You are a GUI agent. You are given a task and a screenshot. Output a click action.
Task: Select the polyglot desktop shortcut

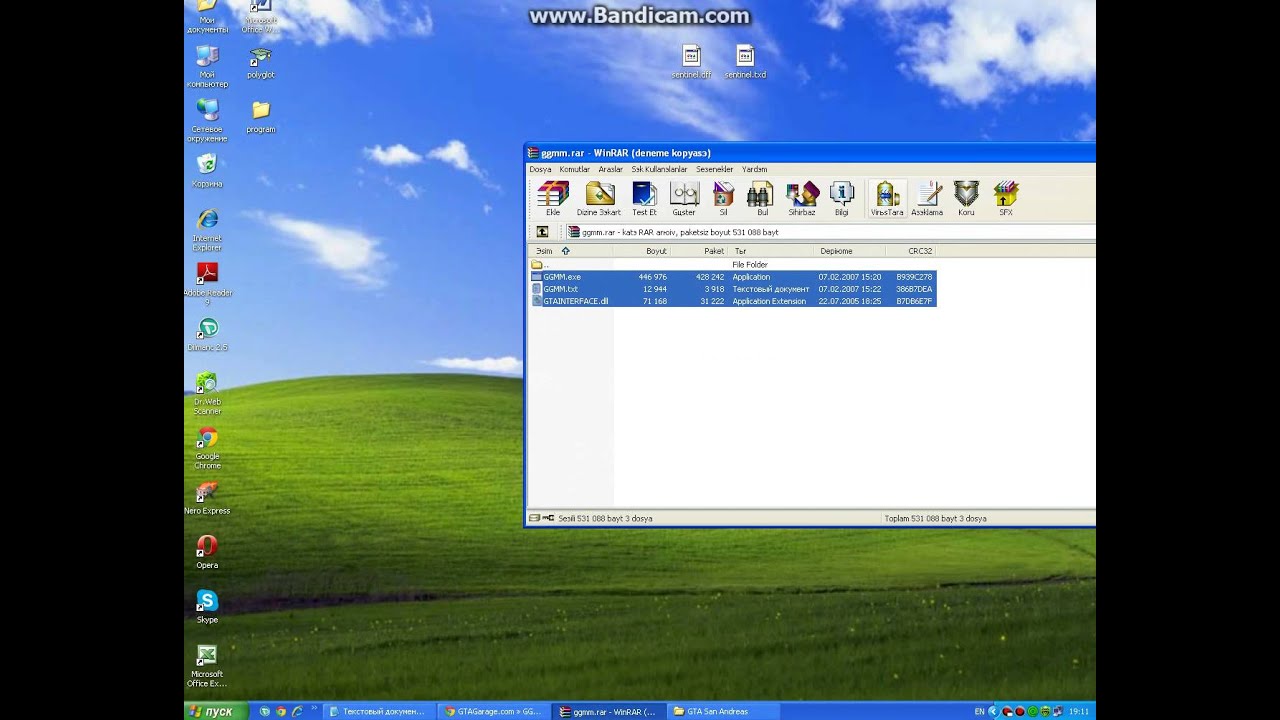[260, 62]
